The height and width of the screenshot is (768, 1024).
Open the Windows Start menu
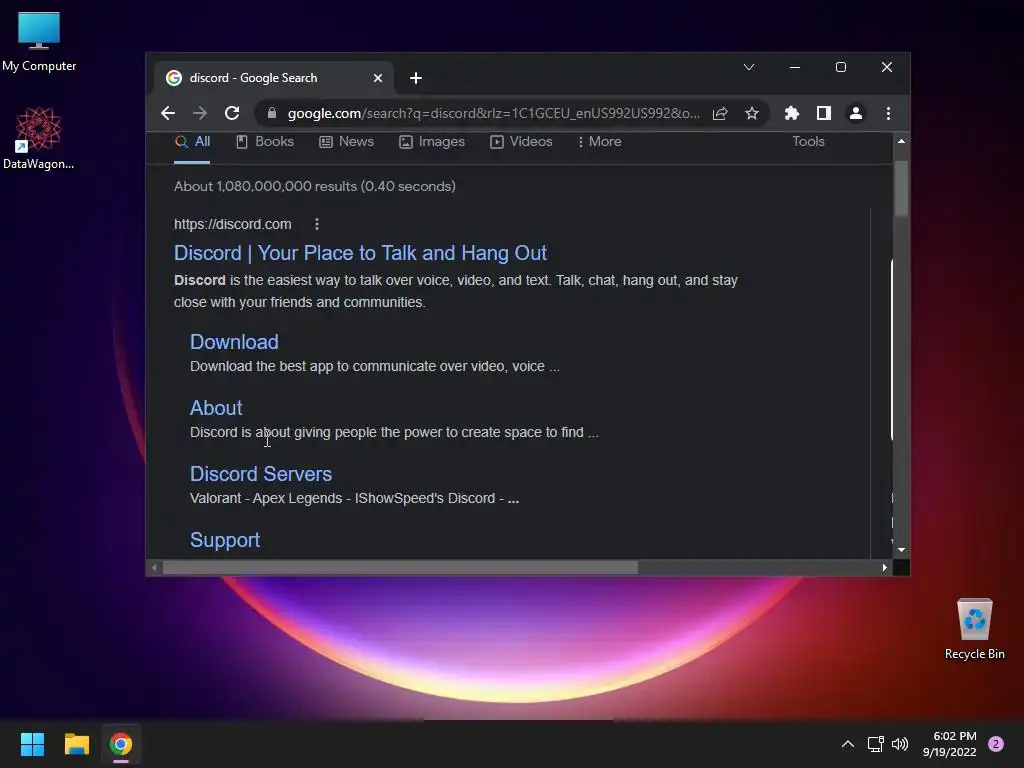coord(32,744)
